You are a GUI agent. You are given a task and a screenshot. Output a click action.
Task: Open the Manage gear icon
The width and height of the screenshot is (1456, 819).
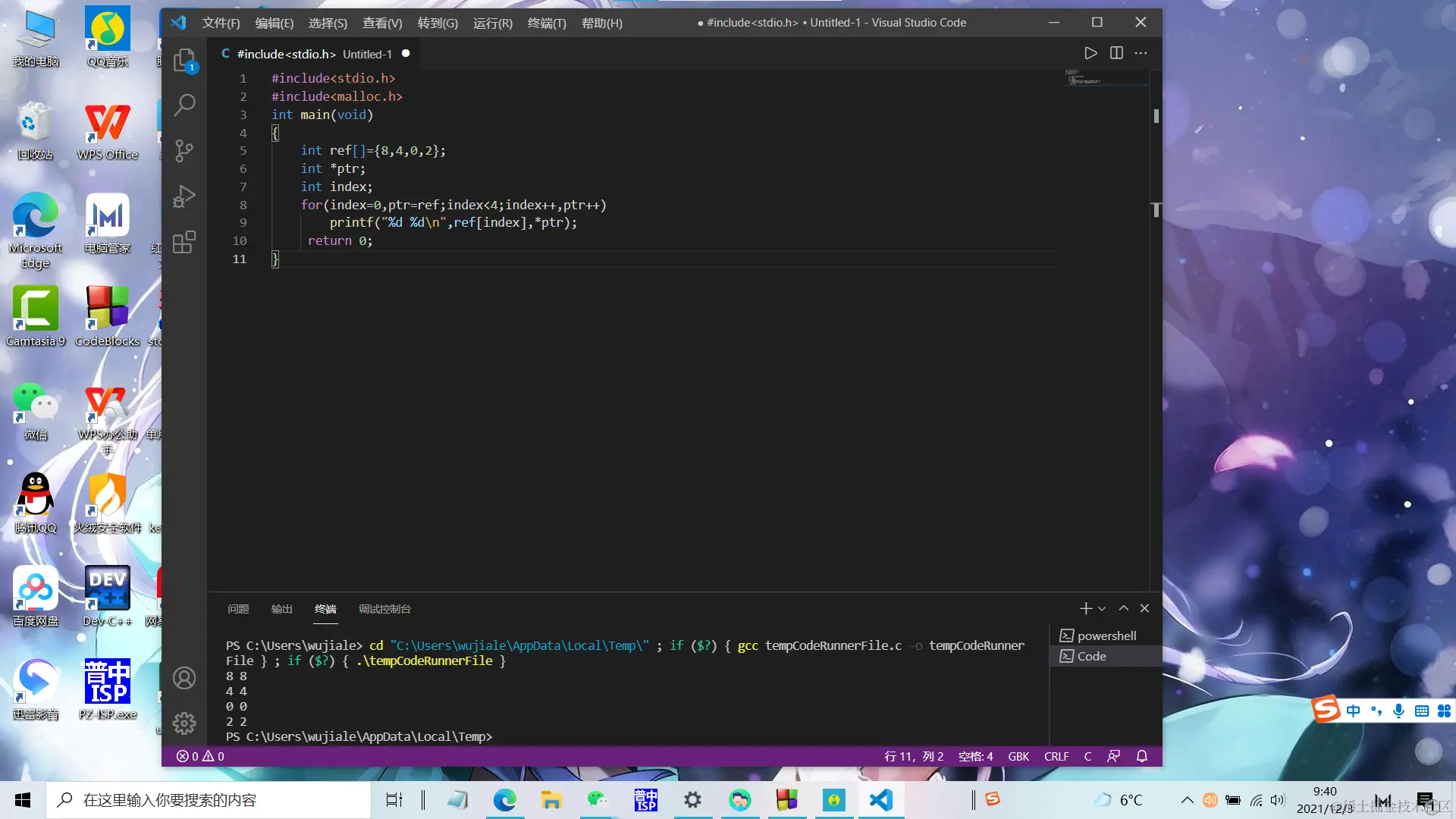click(184, 723)
